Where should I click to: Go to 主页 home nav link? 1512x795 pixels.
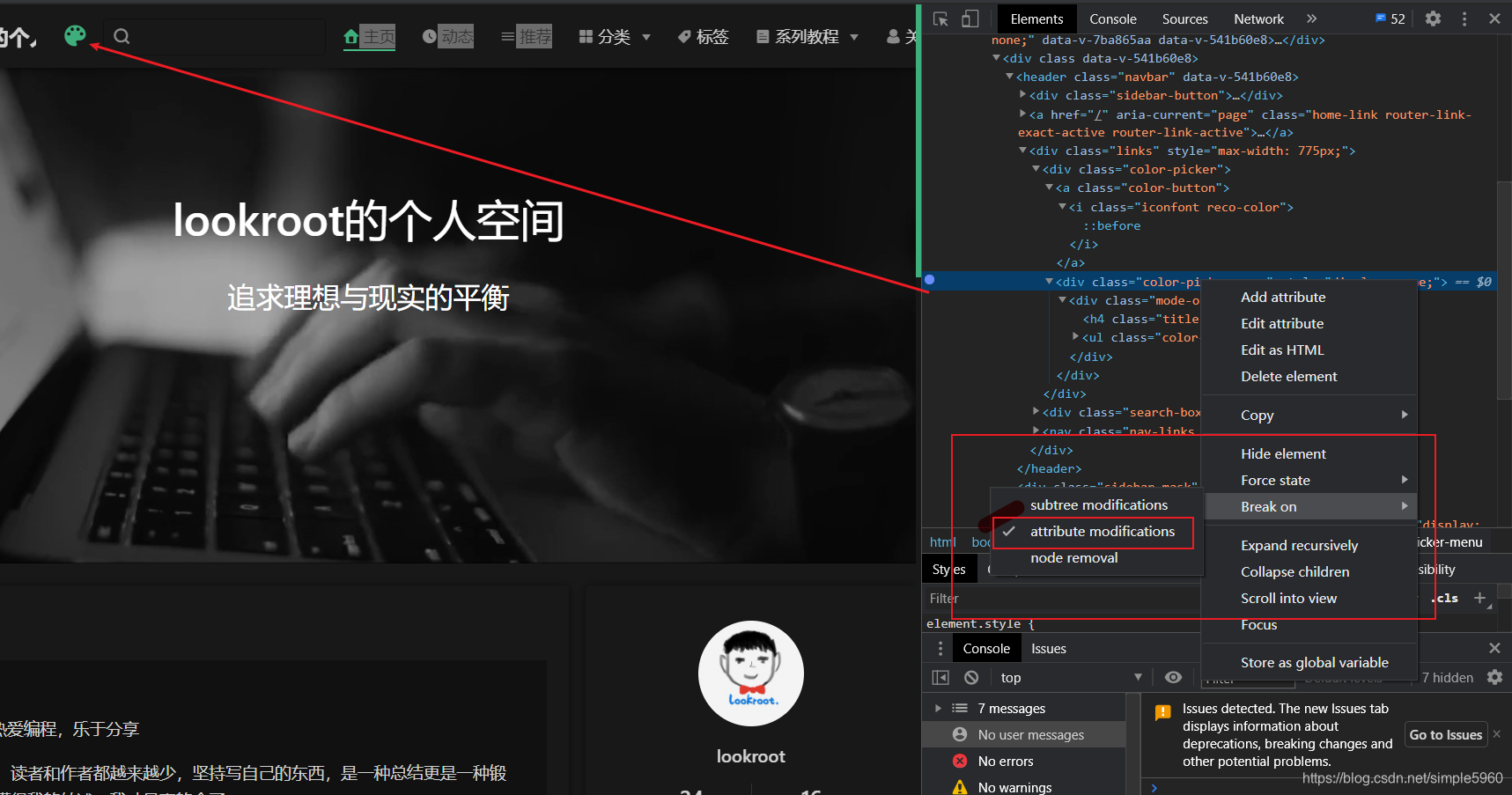(x=370, y=36)
